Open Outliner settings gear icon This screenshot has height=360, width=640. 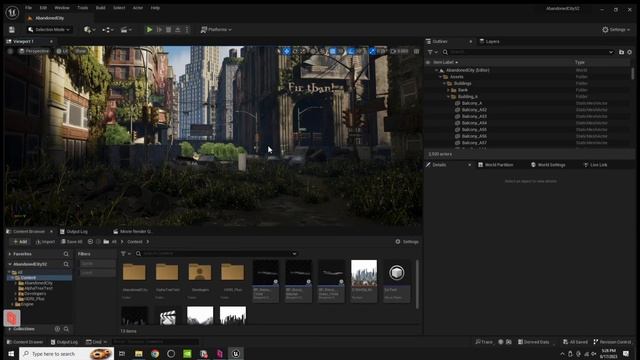(x=629, y=52)
